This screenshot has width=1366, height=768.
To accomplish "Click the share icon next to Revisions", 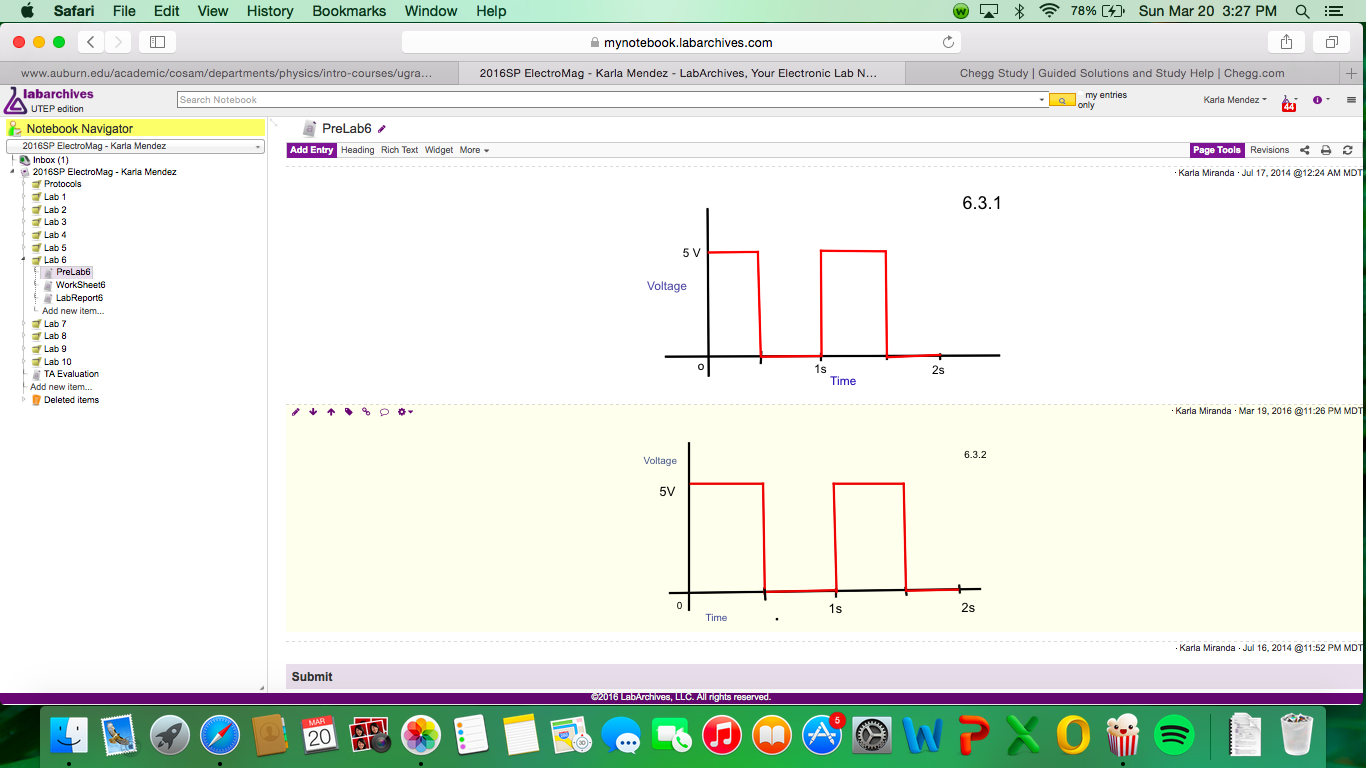I will pos(1304,150).
